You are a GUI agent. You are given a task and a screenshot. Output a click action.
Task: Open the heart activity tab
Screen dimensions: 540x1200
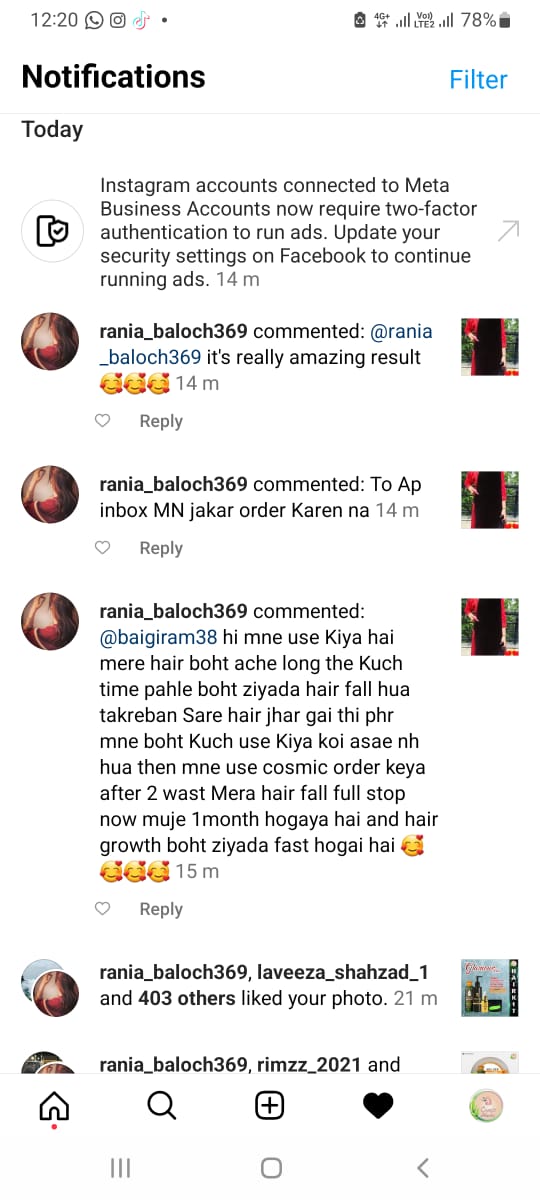pos(378,1105)
